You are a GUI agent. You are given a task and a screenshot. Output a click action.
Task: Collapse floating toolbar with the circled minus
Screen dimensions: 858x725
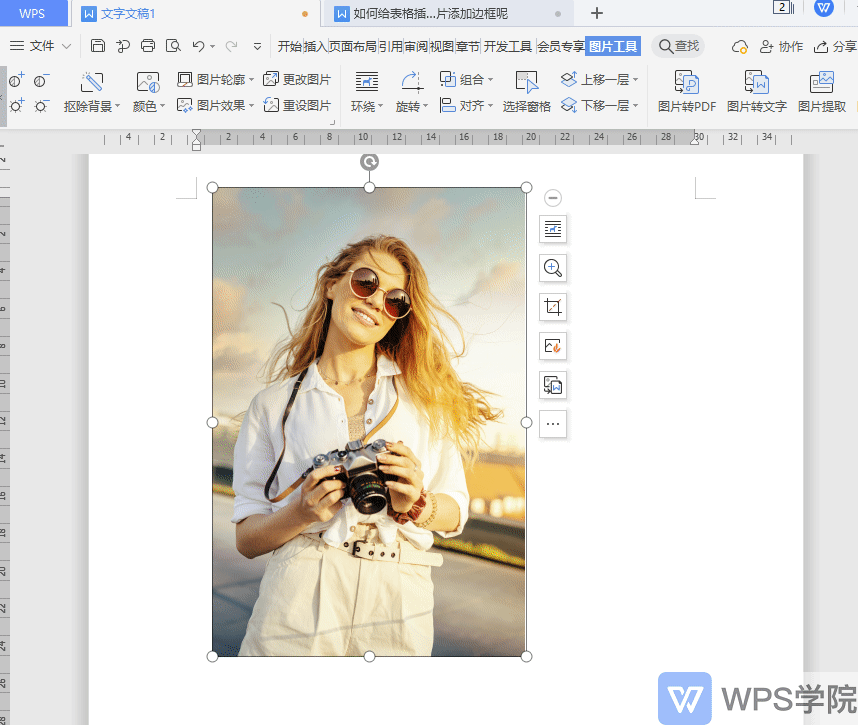click(x=553, y=198)
